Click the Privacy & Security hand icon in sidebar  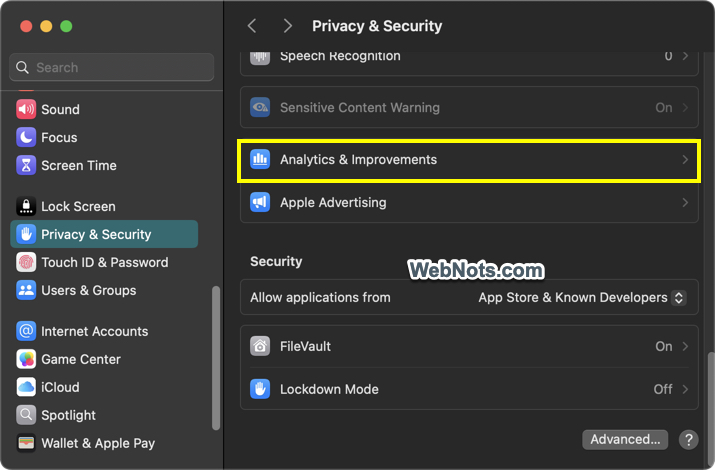tap(26, 234)
